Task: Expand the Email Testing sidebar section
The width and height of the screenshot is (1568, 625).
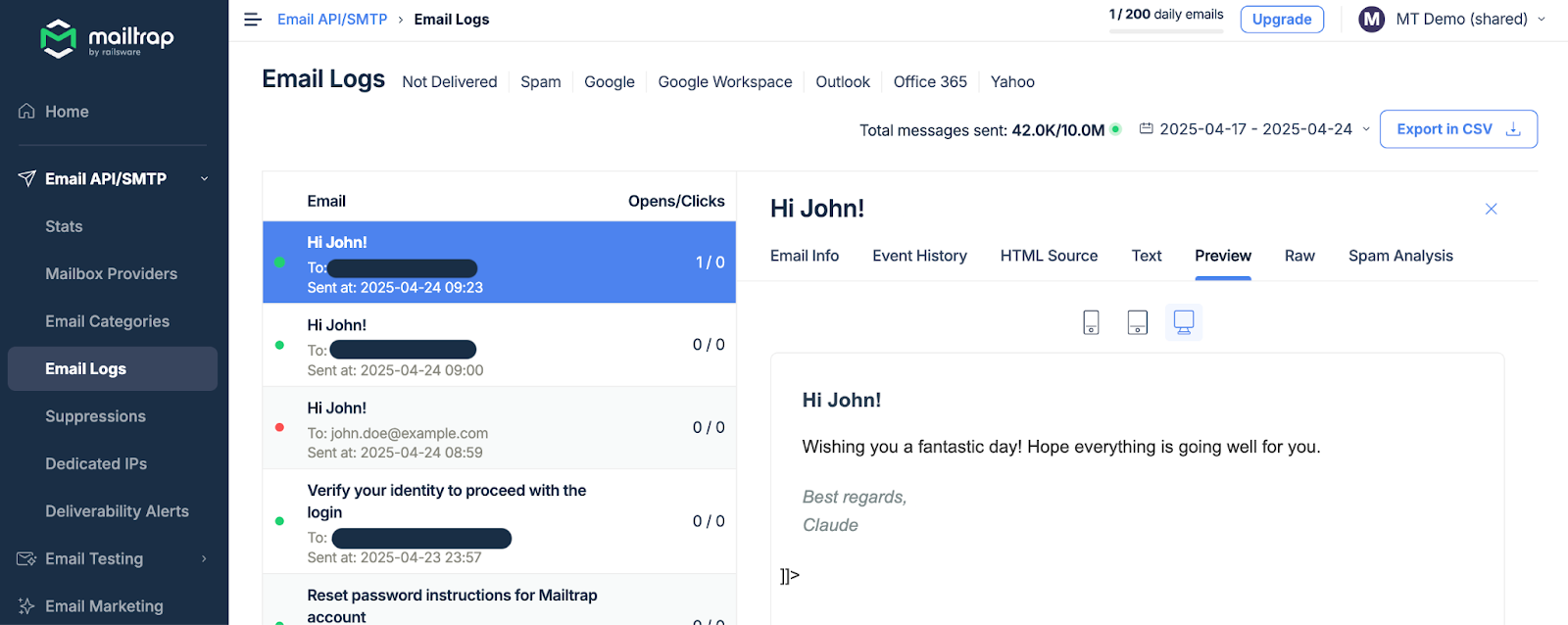Action: (204, 559)
